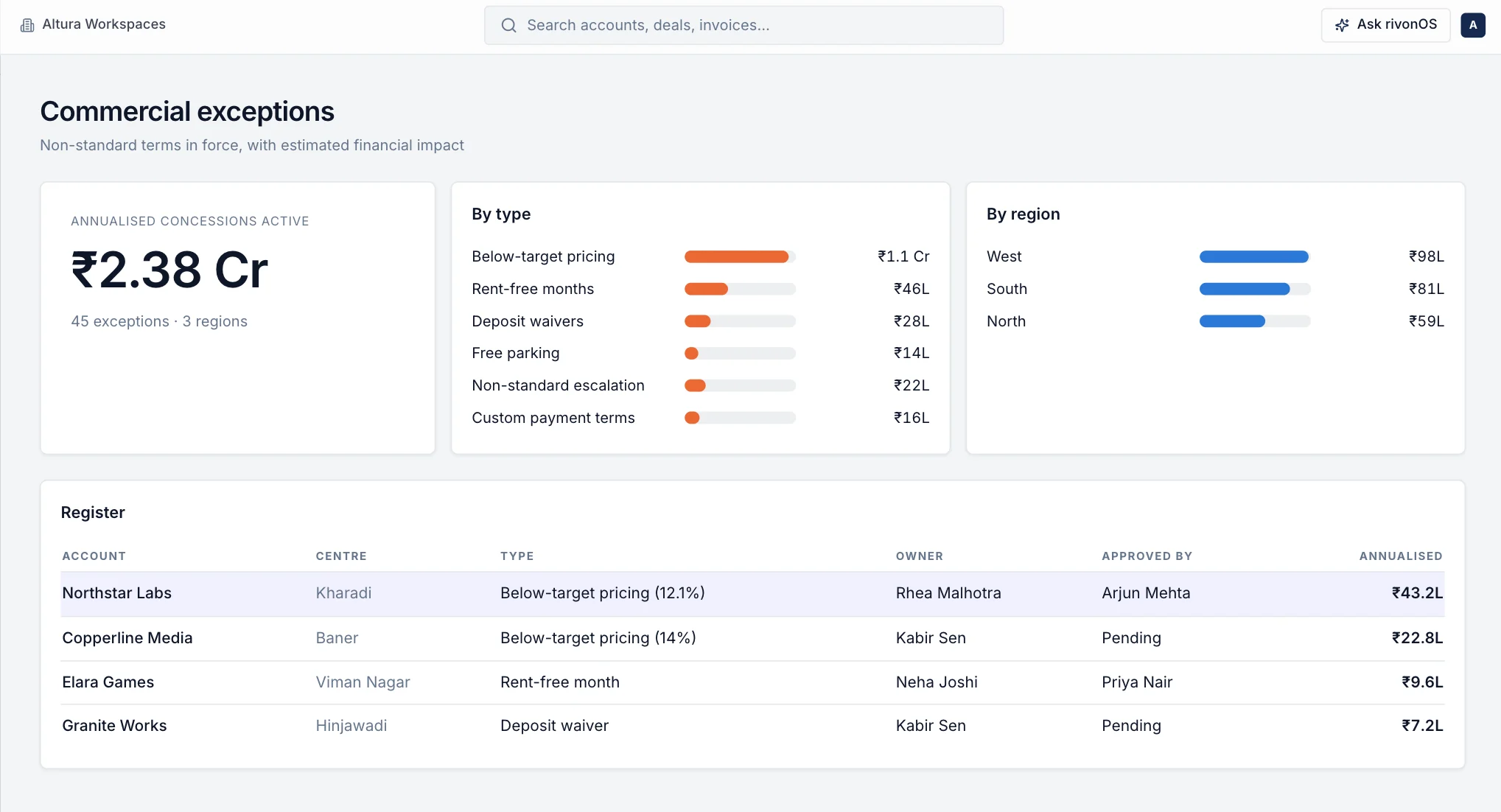1501x812 pixels.
Task: Click the sparkle icon in Ask rivonOS
Action: click(x=1342, y=25)
